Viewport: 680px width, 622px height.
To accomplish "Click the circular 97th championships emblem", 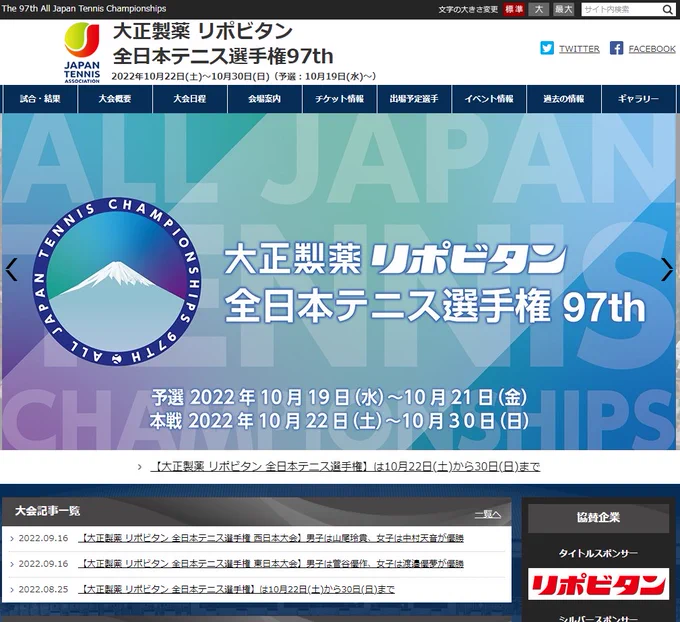I will [117, 282].
